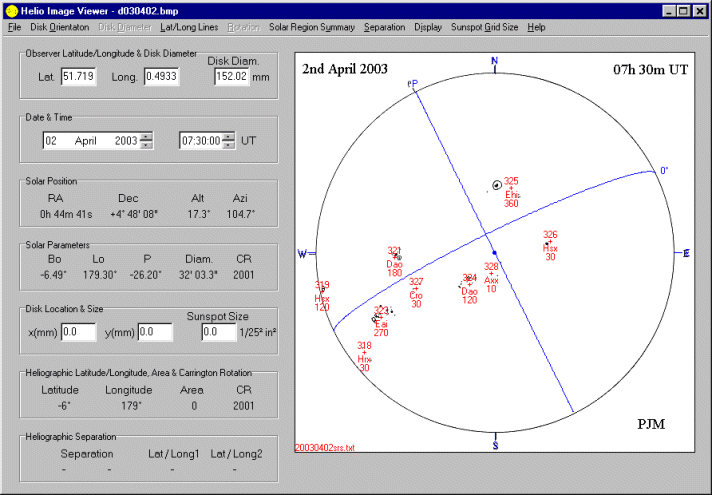712x495 pixels.
Task: Click the observer Latitude input field
Action: tap(78, 77)
